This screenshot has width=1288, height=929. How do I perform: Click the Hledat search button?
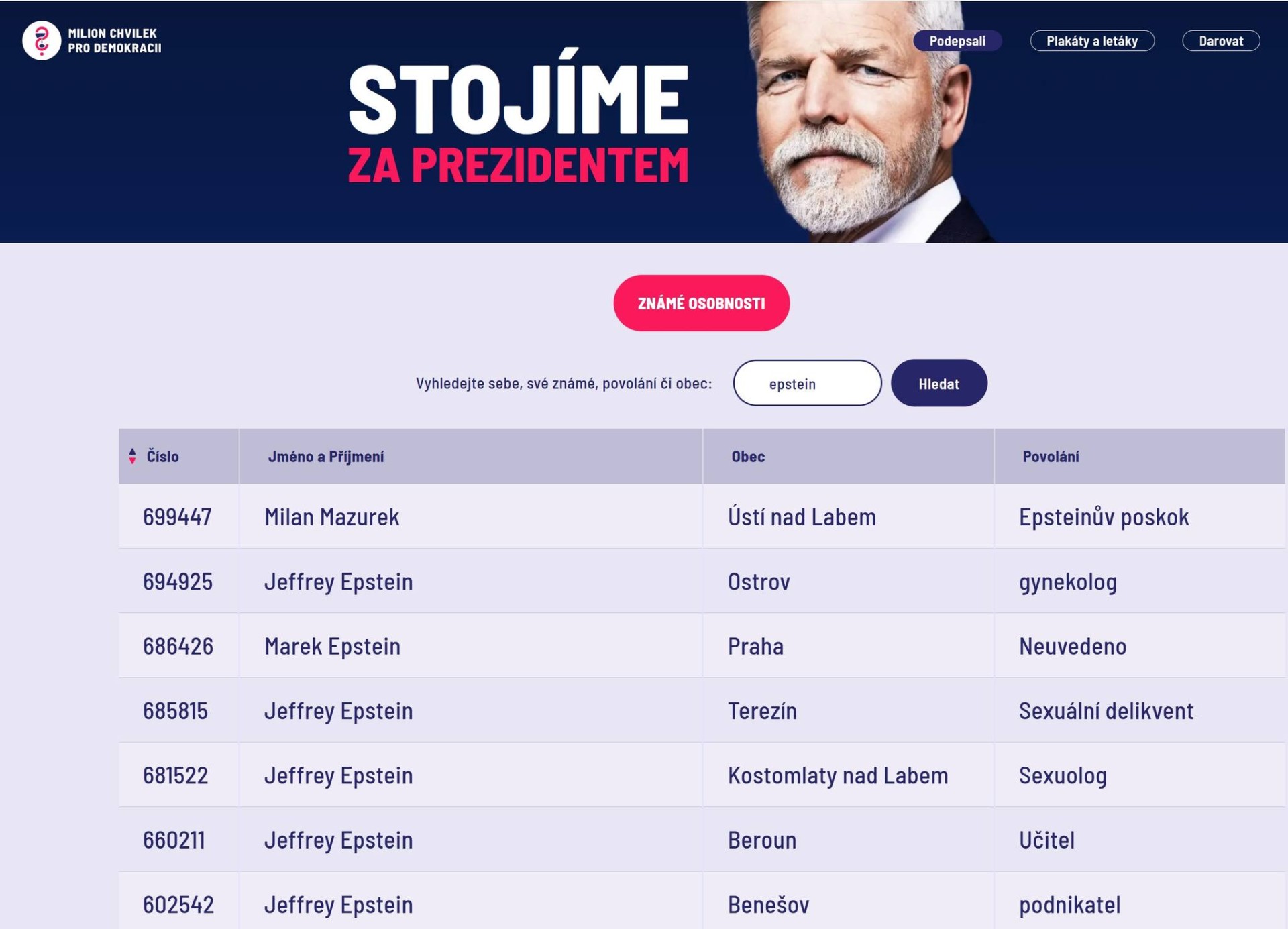(x=938, y=382)
